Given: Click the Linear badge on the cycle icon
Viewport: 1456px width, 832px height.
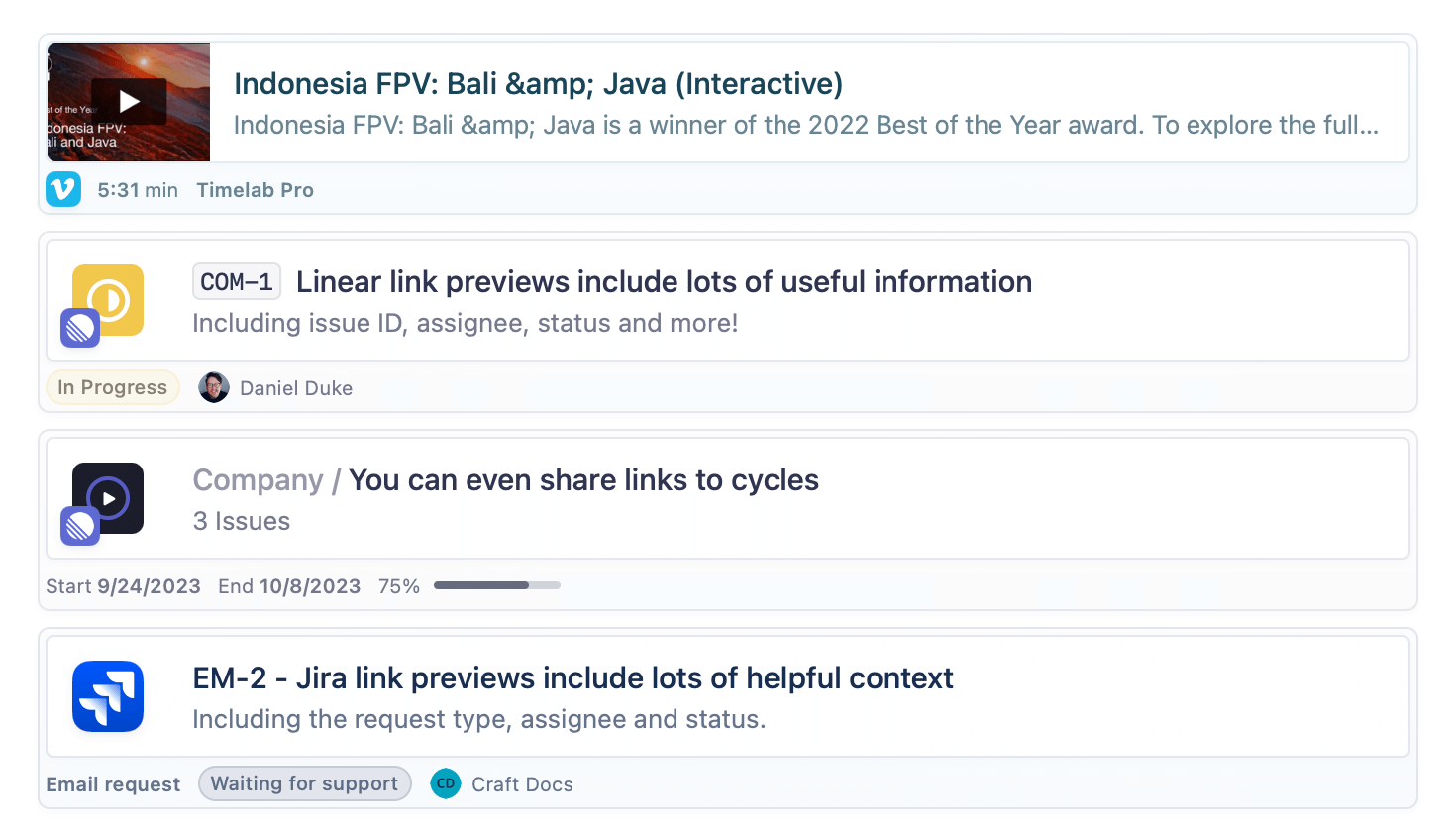Looking at the screenshot, I should pos(80,526).
